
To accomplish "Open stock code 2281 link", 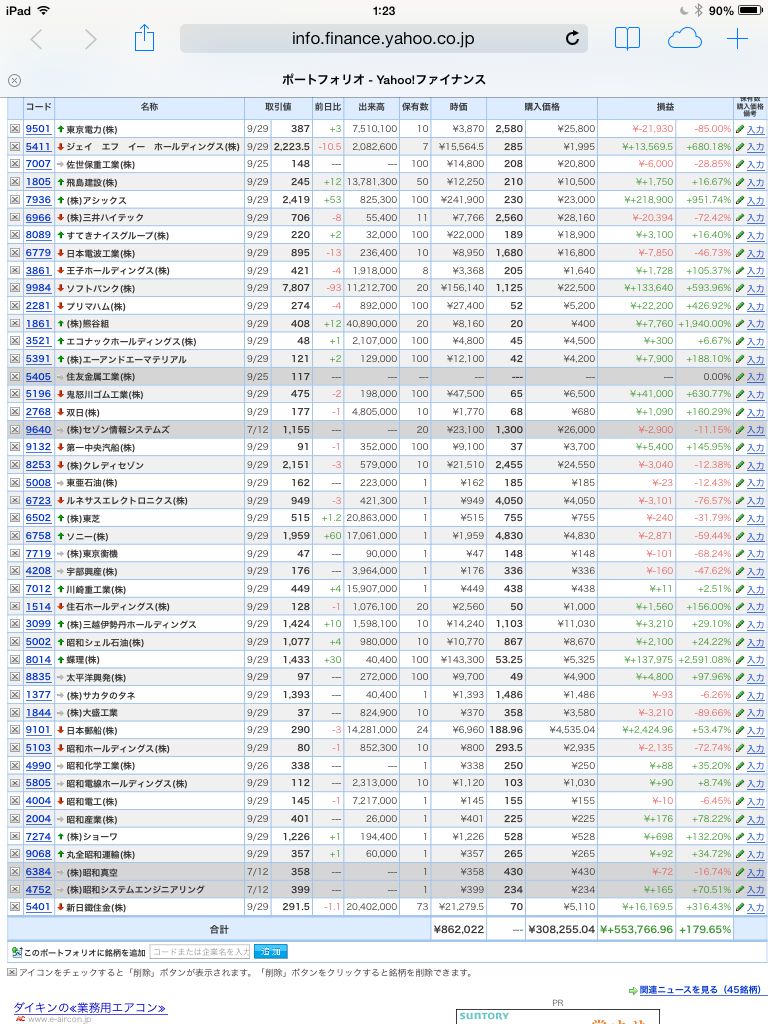I will [38, 306].
